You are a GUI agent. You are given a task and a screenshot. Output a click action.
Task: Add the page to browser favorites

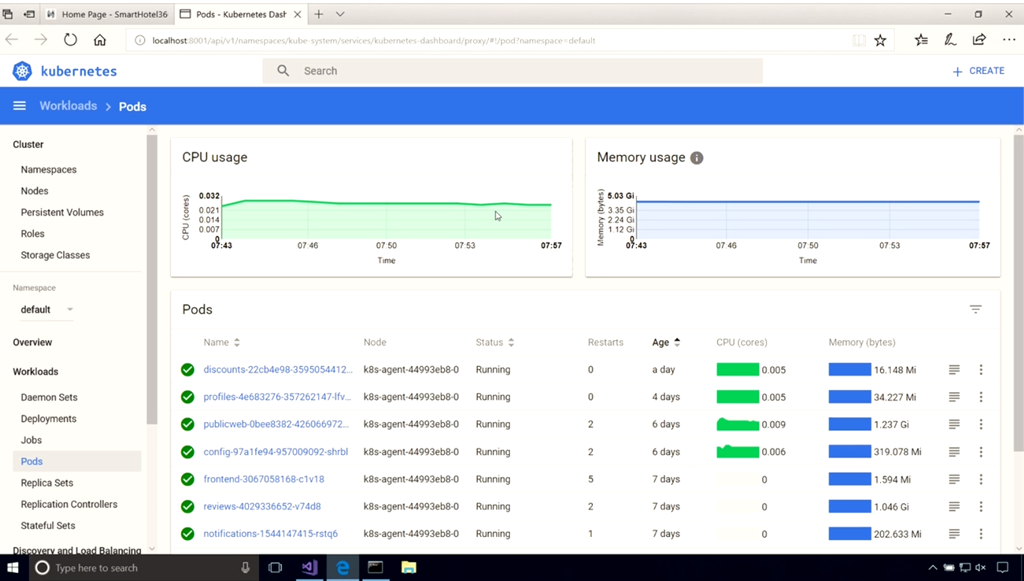point(880,40)
